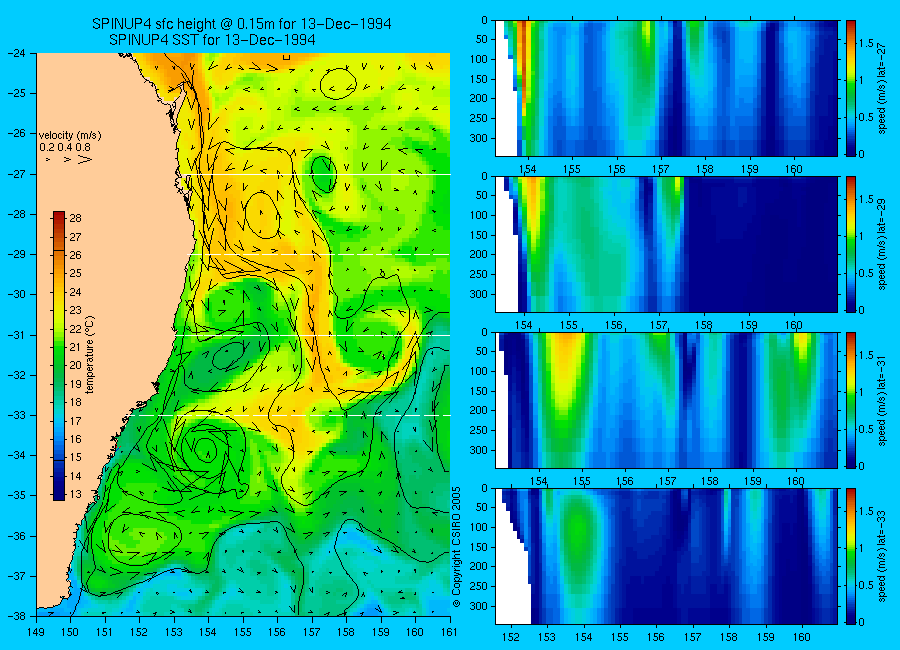
Task: Click the 26 tick on the temperature colorbar
Action: tap(75, 255)
